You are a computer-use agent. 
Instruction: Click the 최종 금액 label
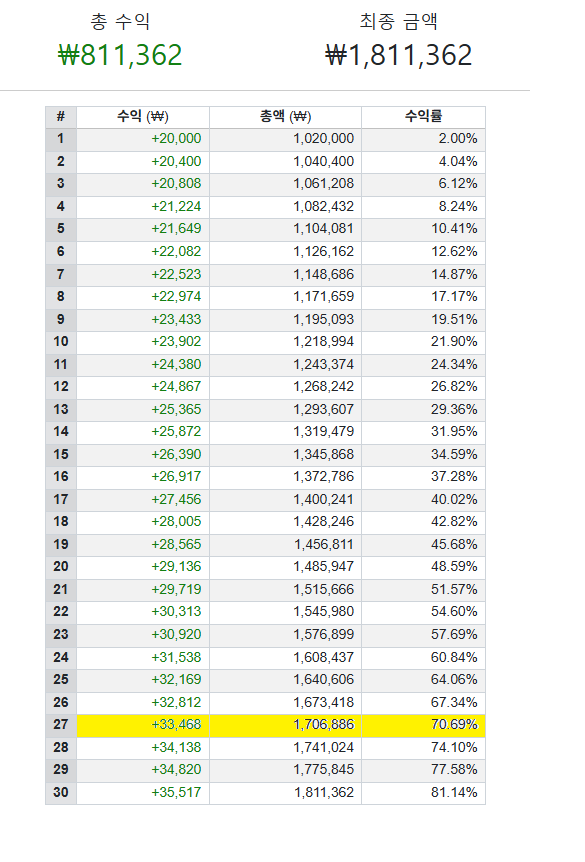[399, 21]
